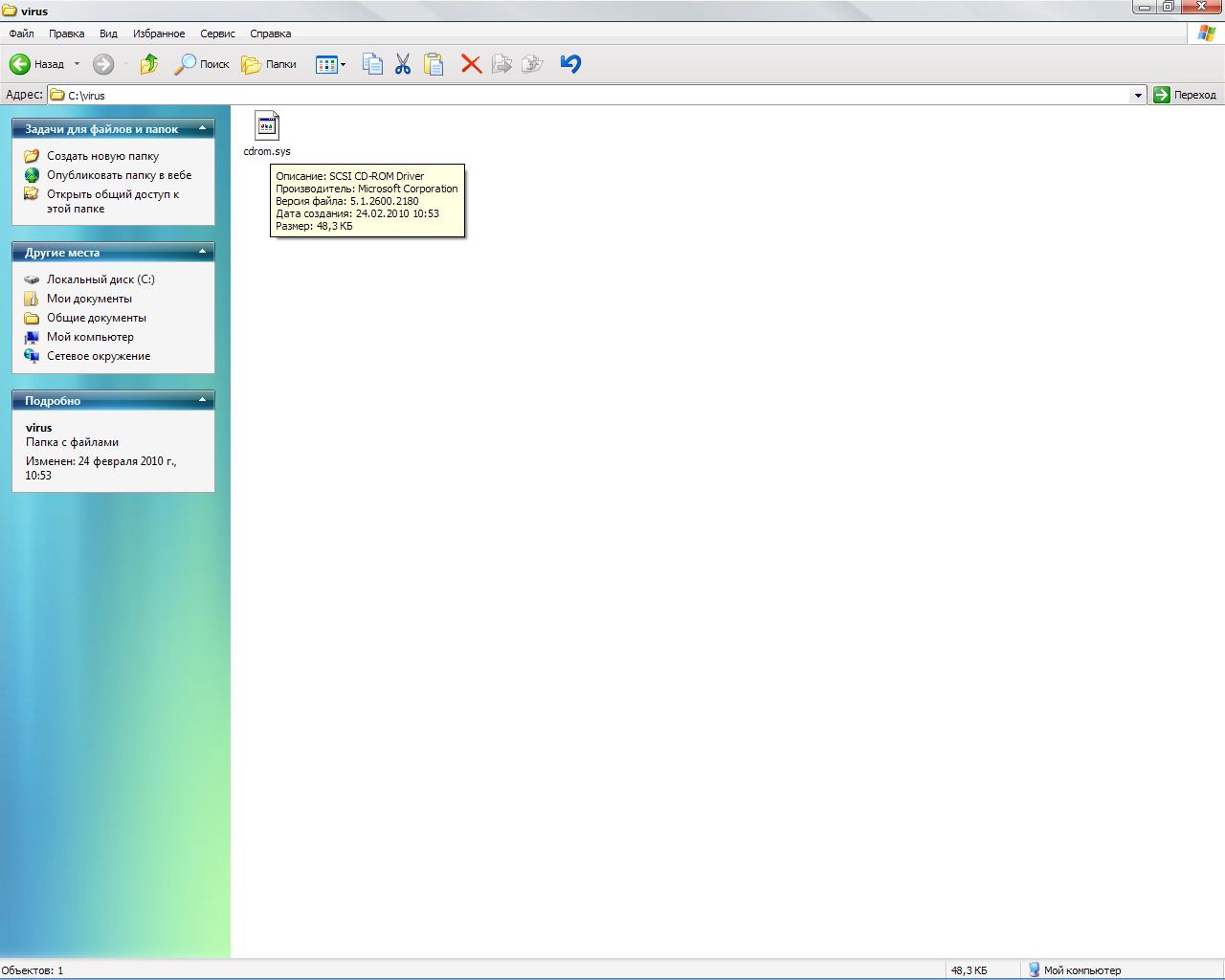Image resolution: width=1225 pixels, height=980 pixels.
Task: Click the Copy toolbar icon
Action: [372, 64]
